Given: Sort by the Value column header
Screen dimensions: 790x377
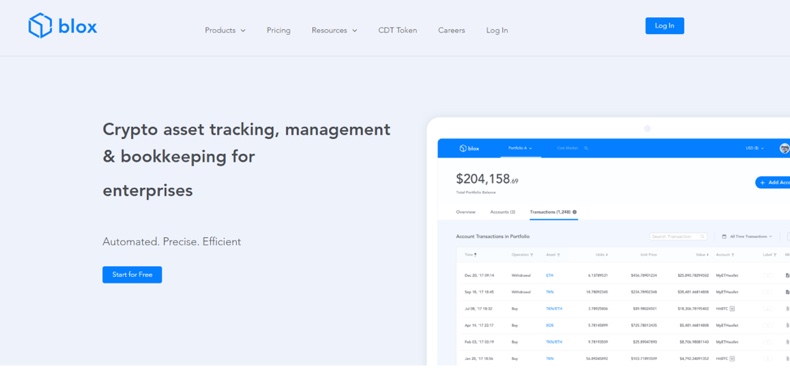Looking at the screenshot, I should click(x=702, y=255).
